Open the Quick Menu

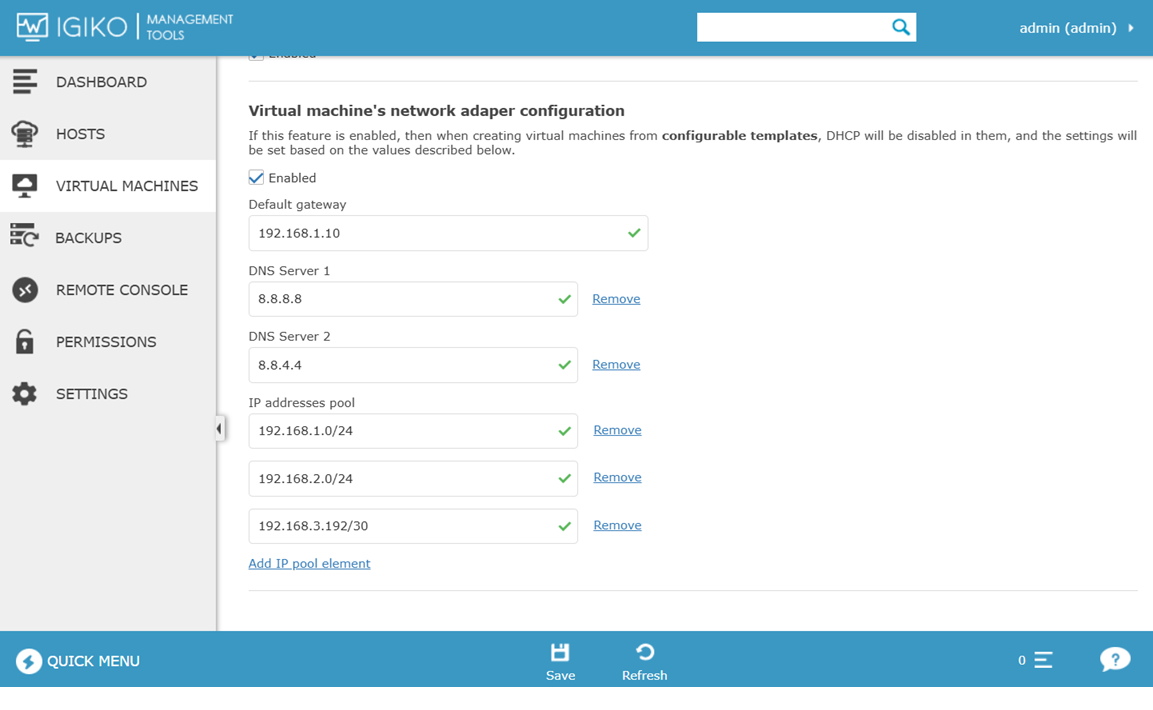tap(78, 661)
